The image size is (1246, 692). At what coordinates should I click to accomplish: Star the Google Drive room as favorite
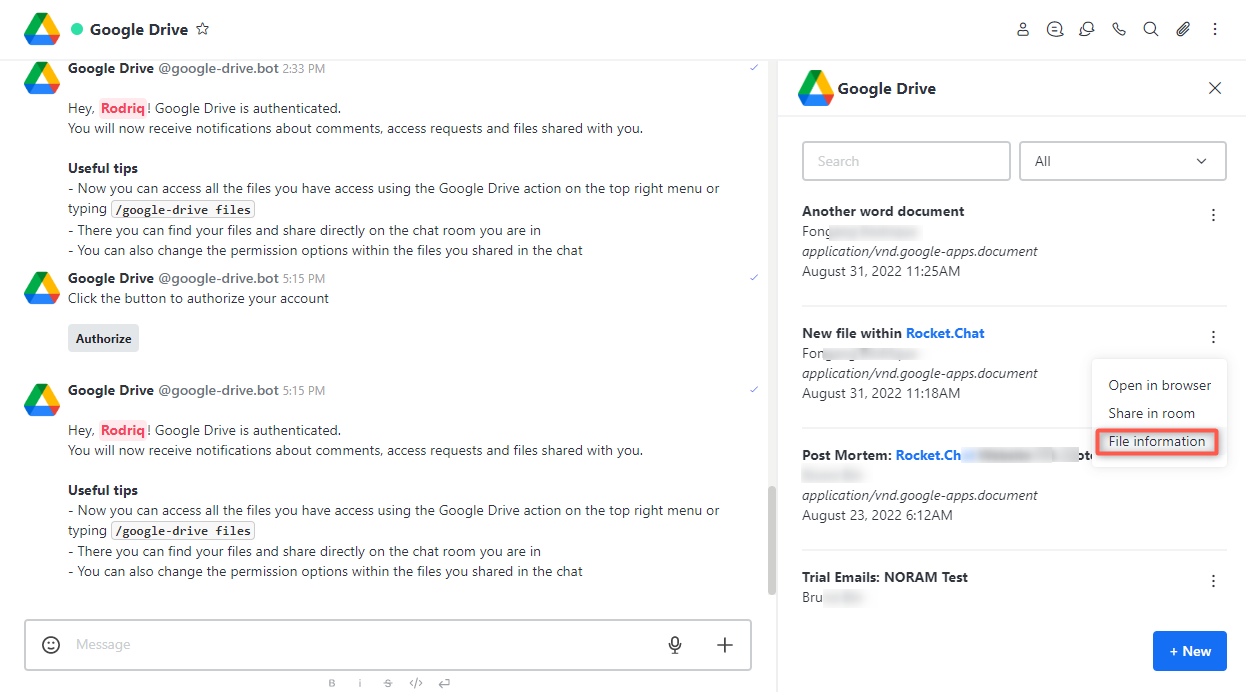click(x=202, y=29)
